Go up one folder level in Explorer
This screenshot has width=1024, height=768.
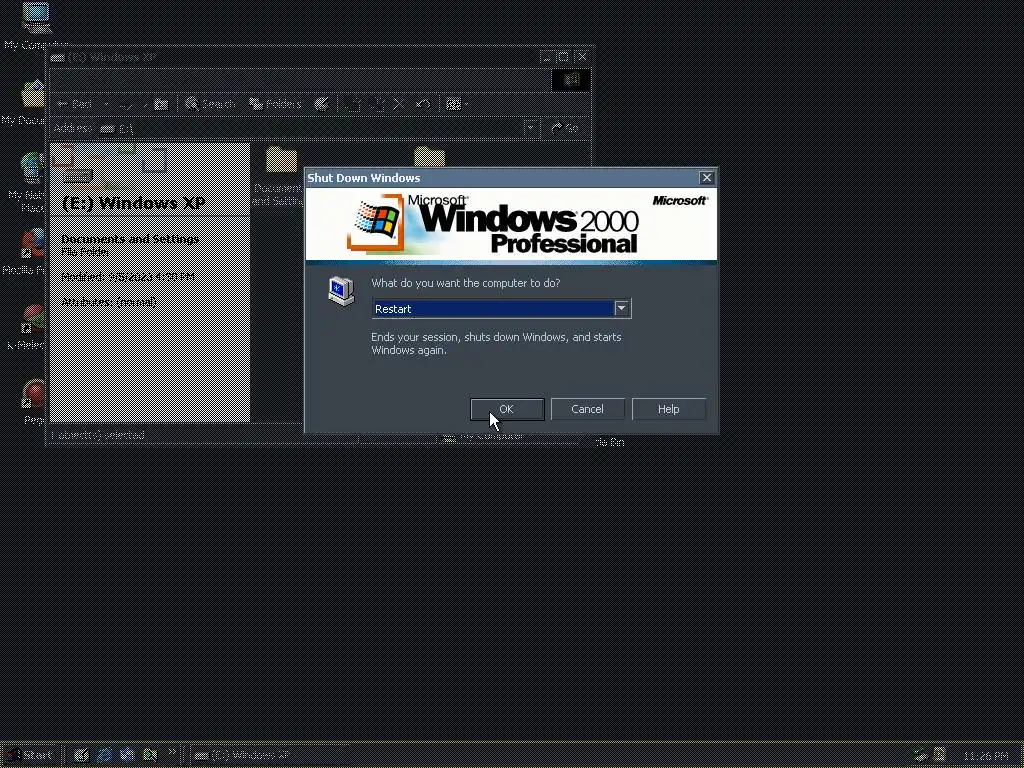tap(161, 104)
